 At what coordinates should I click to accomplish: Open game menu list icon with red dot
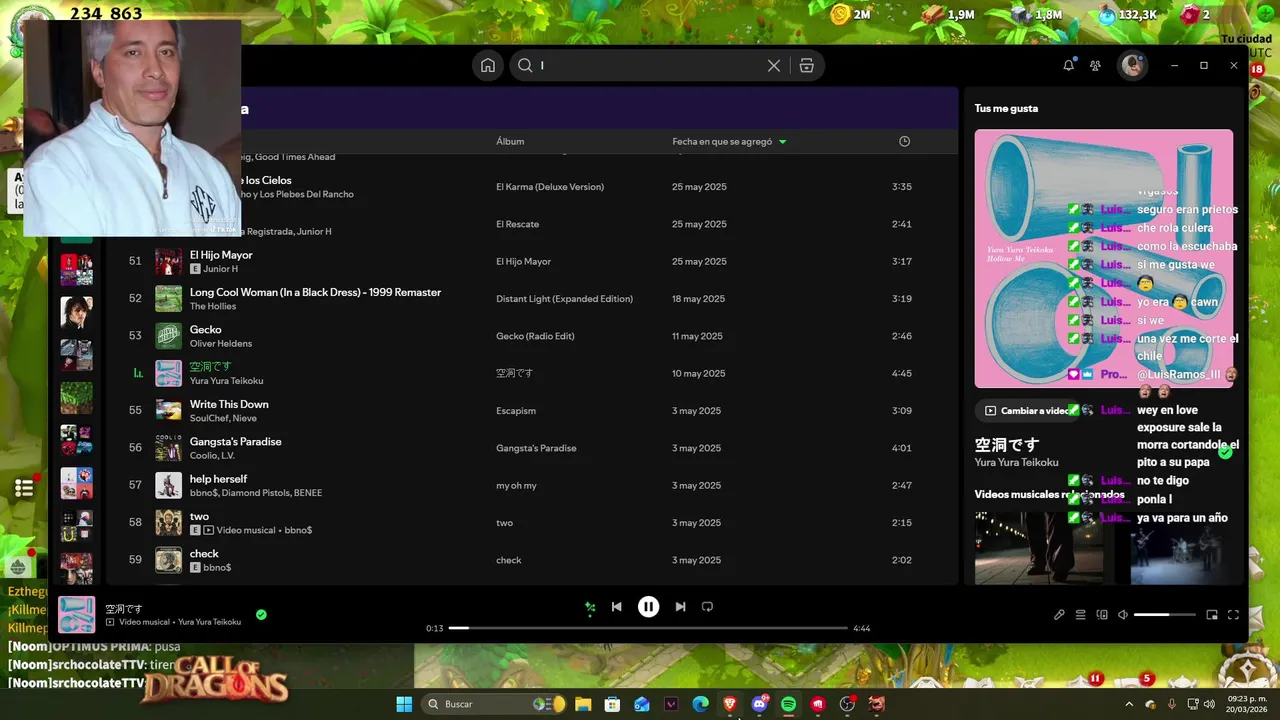click(x=24, y=488)
